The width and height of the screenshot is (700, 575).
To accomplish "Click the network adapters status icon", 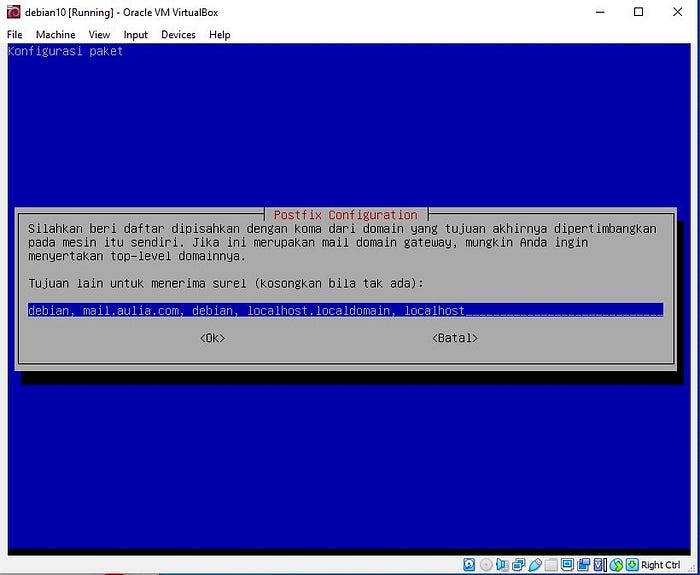I will click(x=518, y=564).
